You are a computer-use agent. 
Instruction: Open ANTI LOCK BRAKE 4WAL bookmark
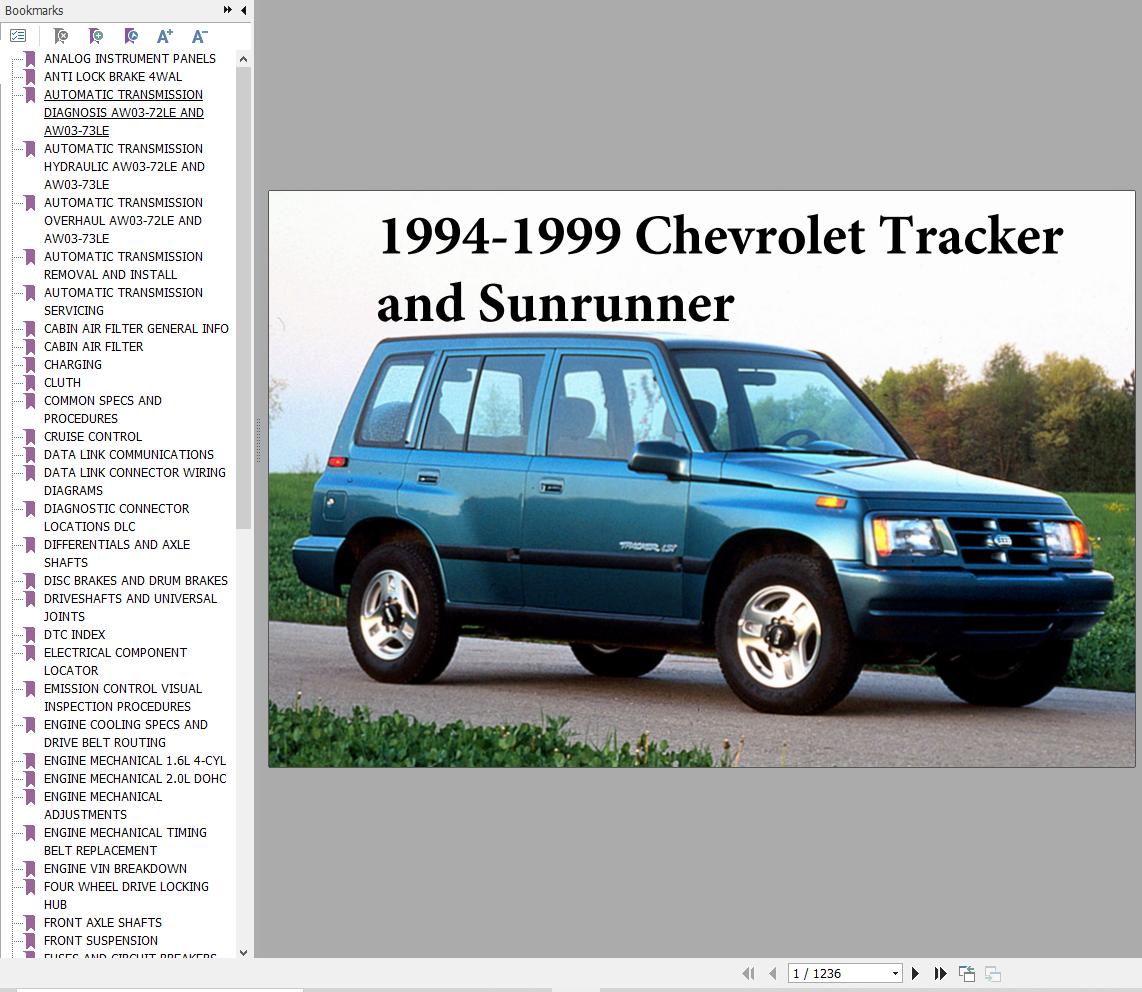[113, 76]
